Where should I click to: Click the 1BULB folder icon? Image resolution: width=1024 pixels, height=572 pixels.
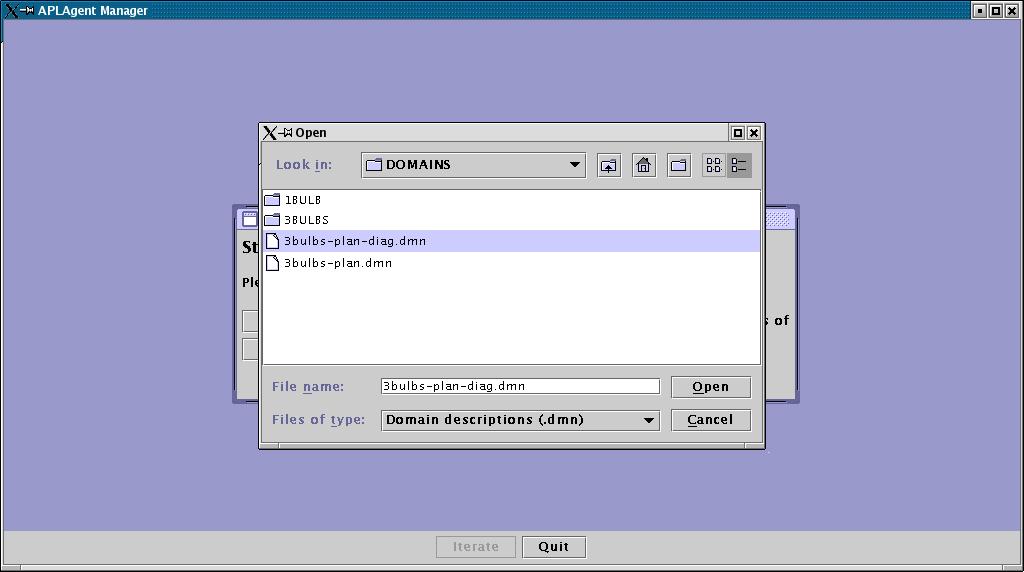coord(272,200)
